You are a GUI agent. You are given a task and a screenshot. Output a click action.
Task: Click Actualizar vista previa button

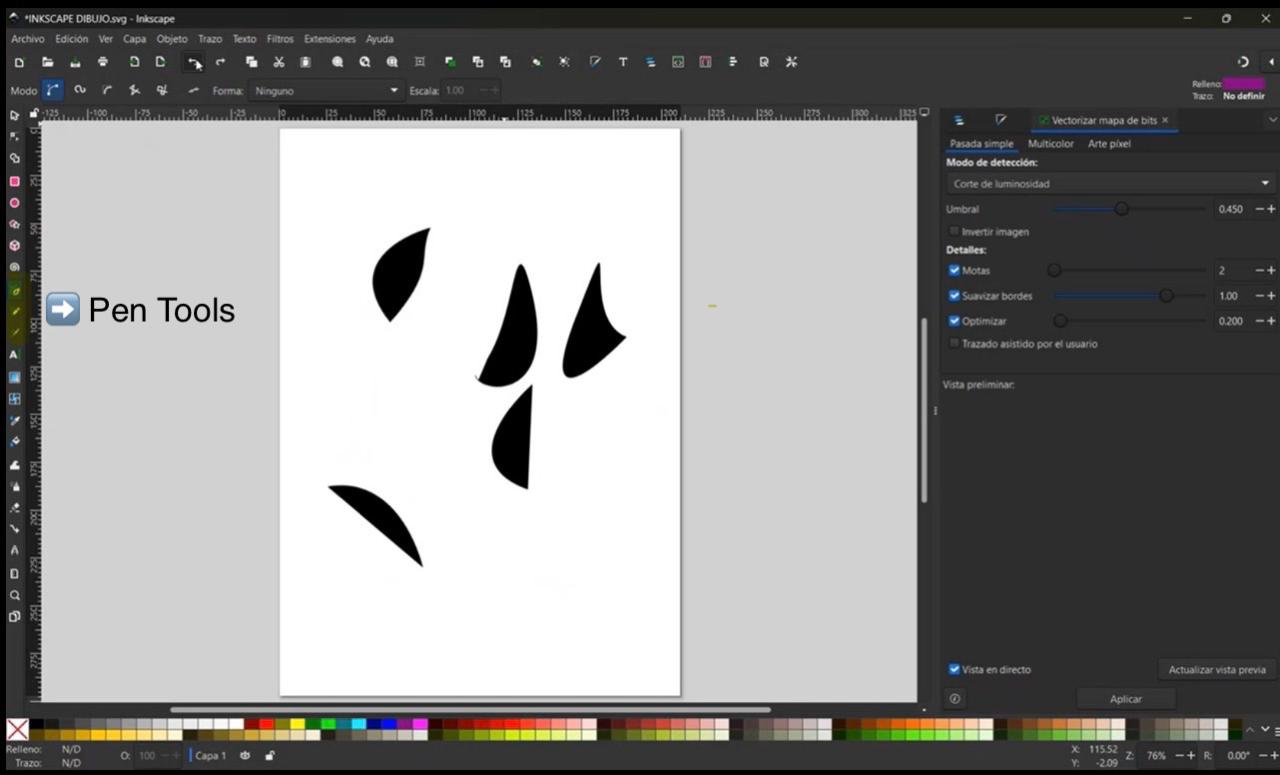(x=1217, y=670)
